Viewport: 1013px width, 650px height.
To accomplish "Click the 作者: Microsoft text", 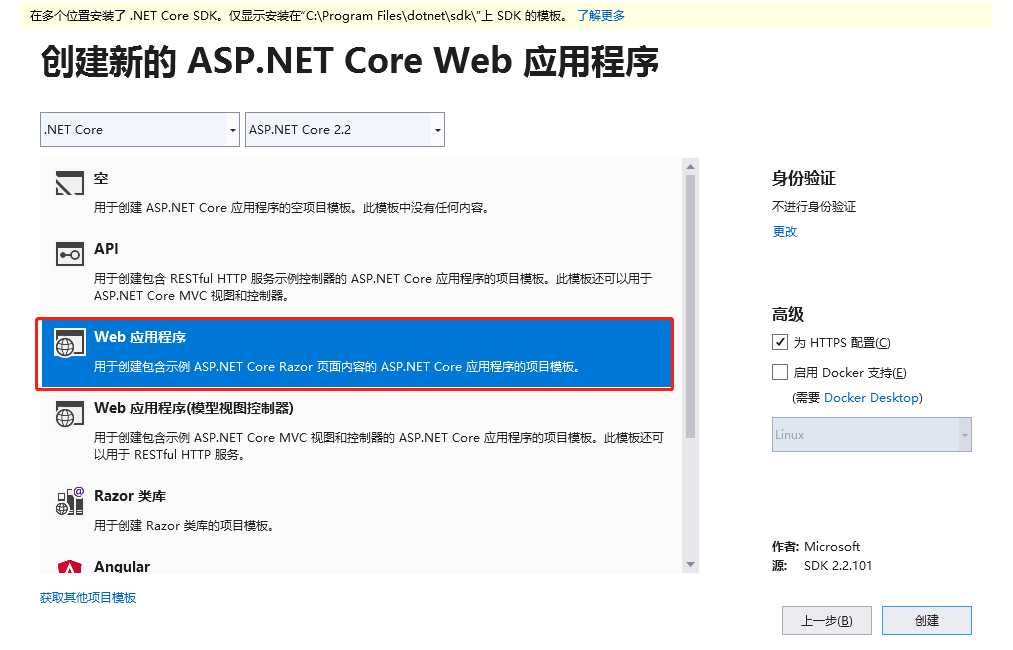I will click(815, 546).
